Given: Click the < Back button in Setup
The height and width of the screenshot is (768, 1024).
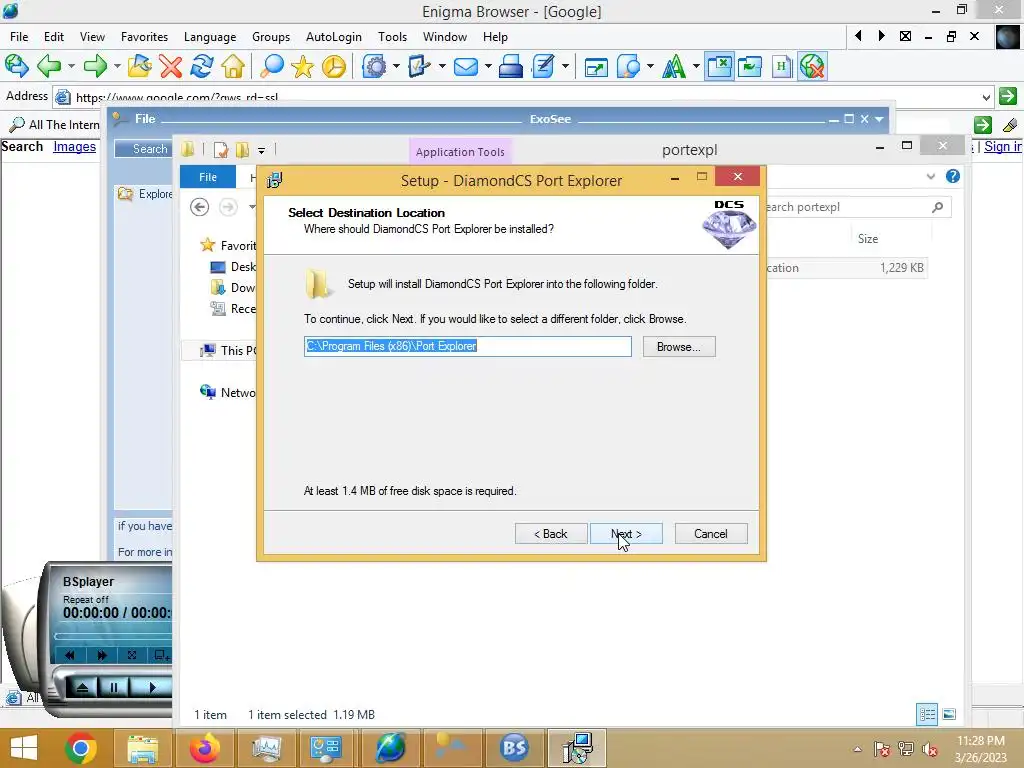Looking at the screenshot, I should point(551,534).
